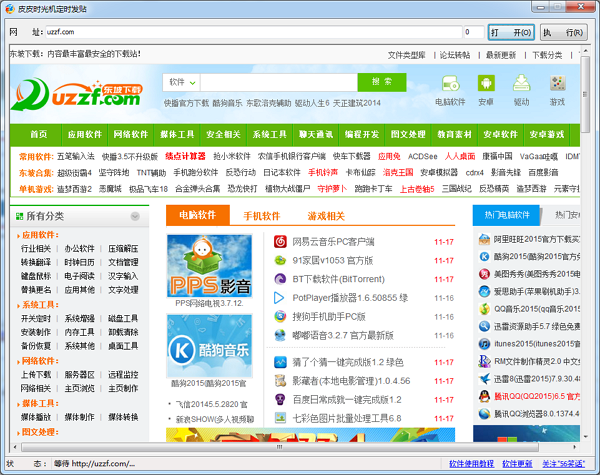
Task: Click the 迅雷8 bird icon
Action: coord(484,379)
